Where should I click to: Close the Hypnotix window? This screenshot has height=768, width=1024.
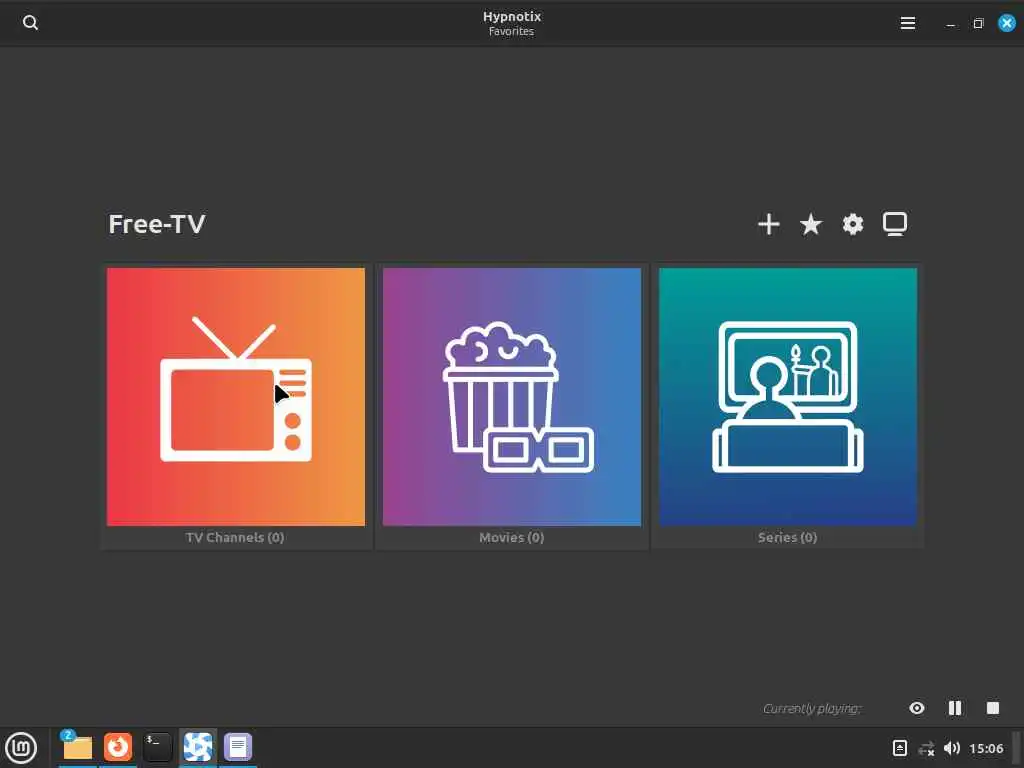1006,23
